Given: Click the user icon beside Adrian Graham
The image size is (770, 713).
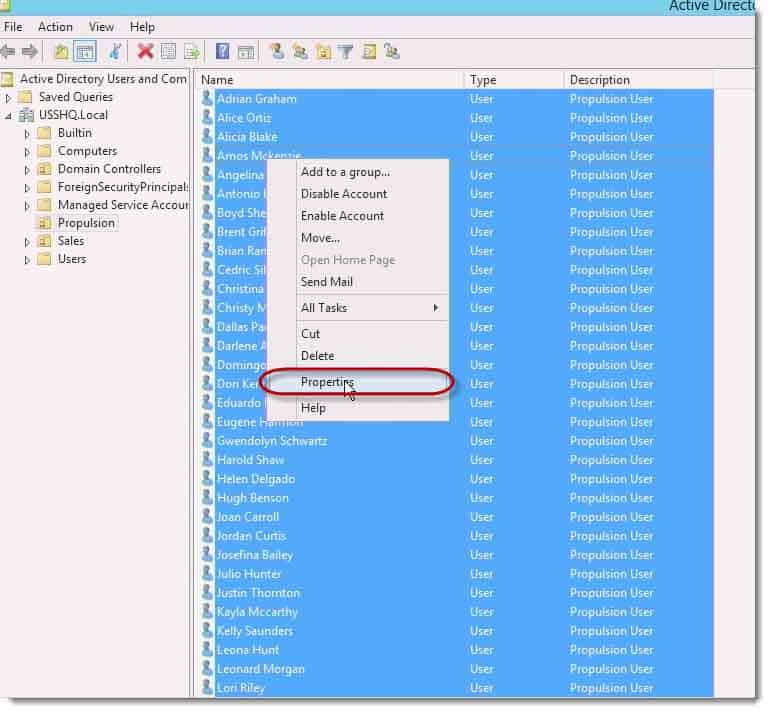Looking at the screenshot, I should click(x=207, y=98).
